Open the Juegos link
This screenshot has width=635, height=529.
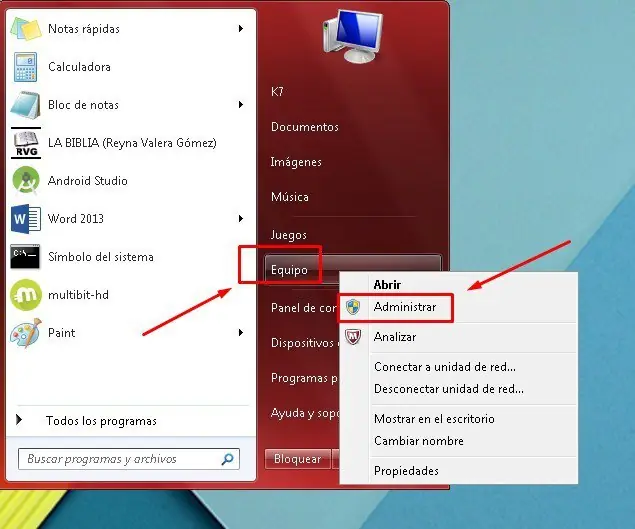pos(288,235)
